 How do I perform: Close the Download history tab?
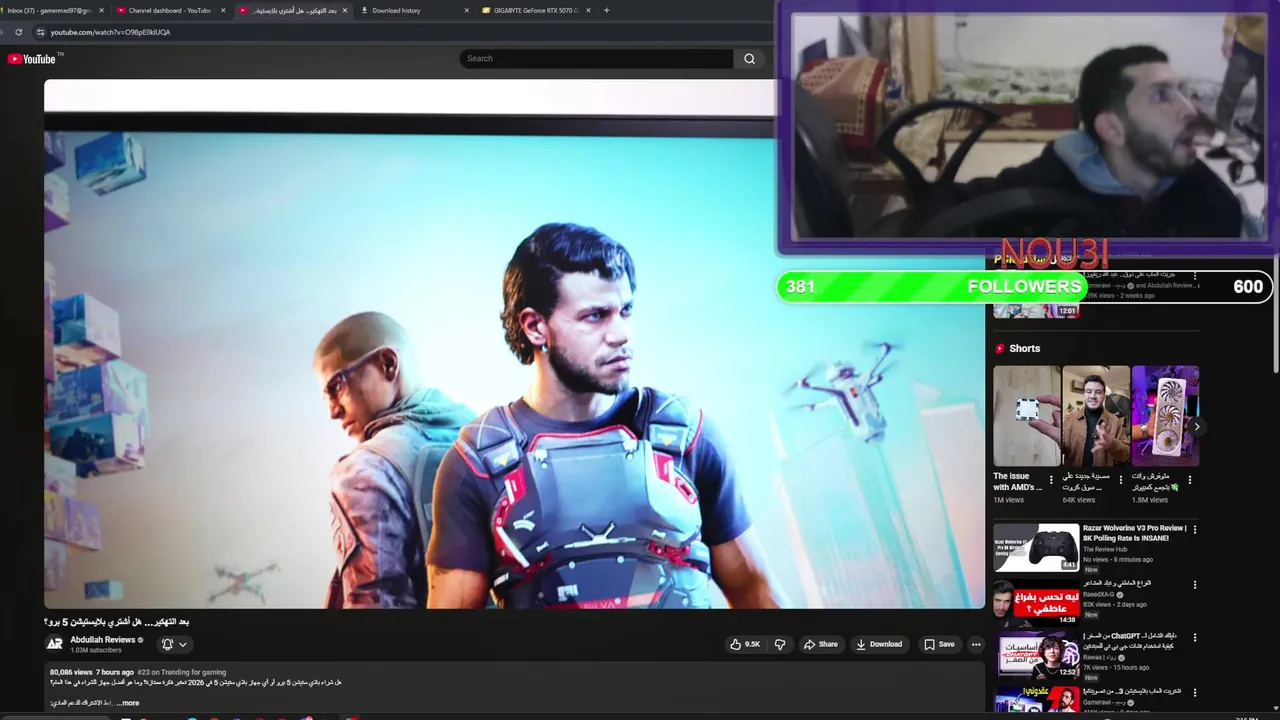coord(466,10)
